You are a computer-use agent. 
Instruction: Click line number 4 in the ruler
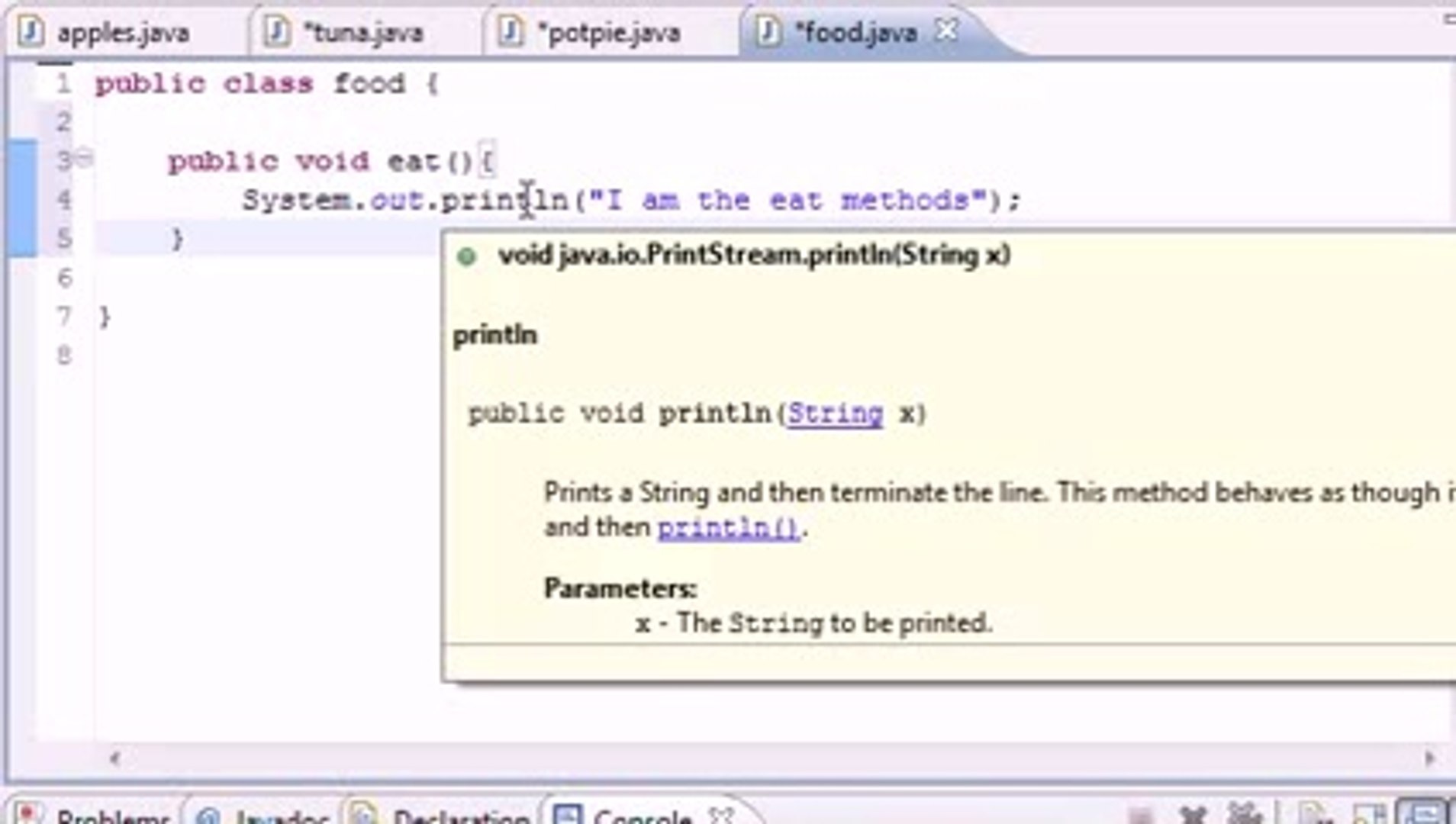65,198
